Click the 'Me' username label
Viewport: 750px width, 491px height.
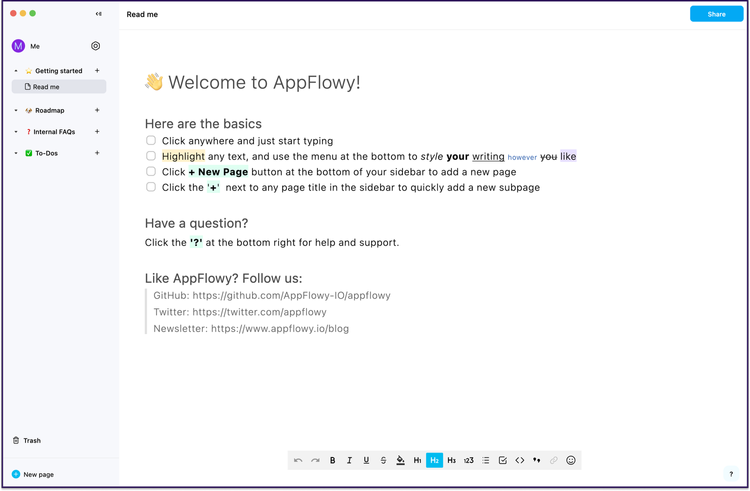[35, 46]
